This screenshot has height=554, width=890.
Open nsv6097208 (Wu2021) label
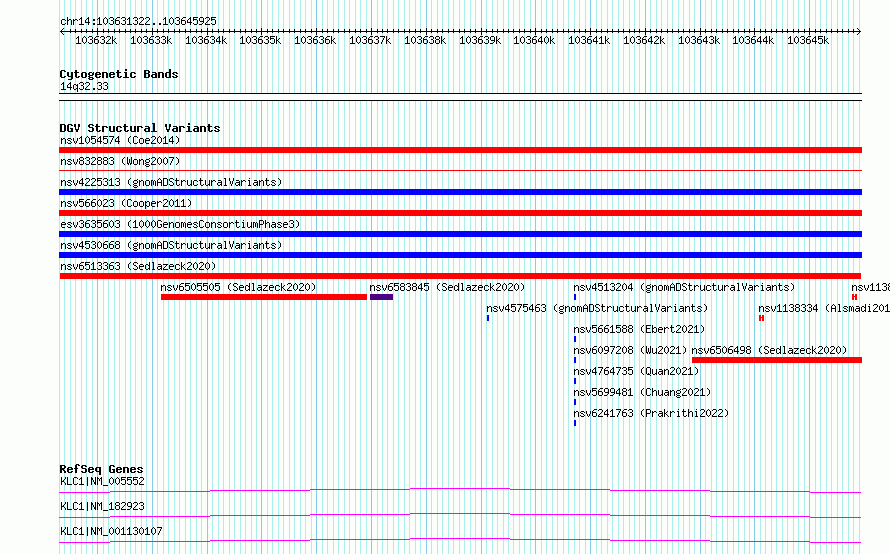[630, 350]
